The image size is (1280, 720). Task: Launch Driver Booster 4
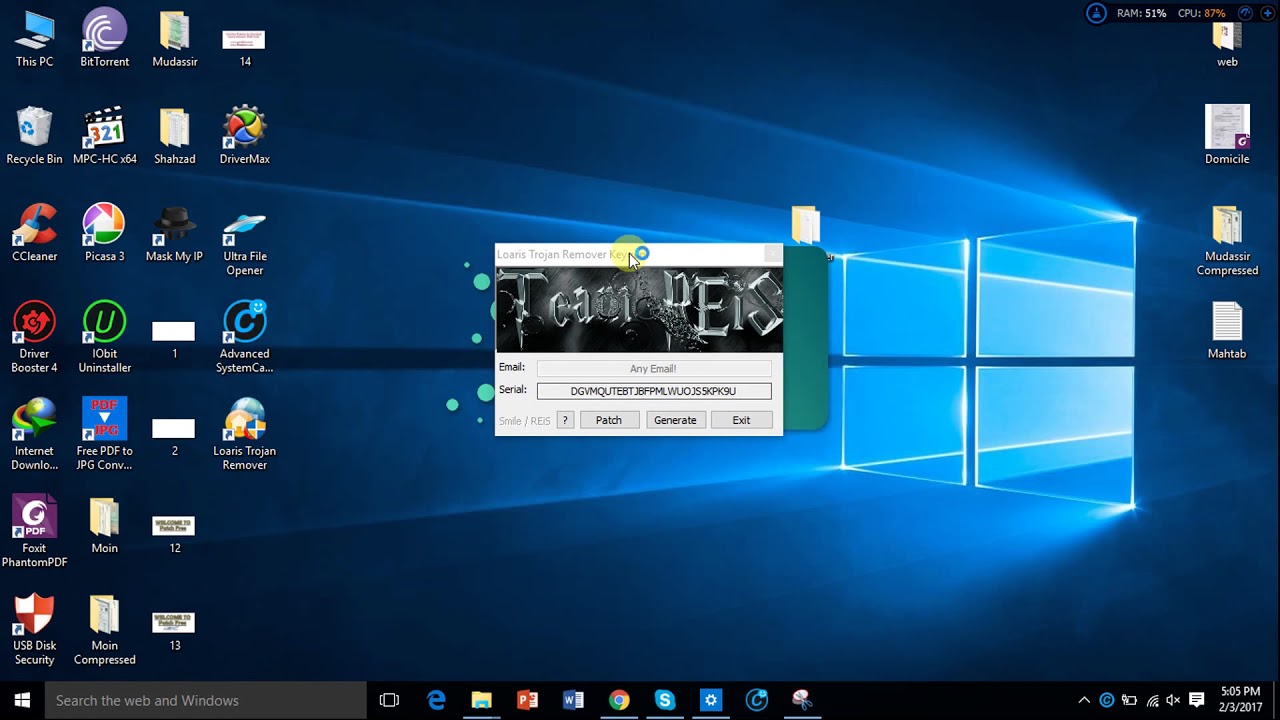34,338
